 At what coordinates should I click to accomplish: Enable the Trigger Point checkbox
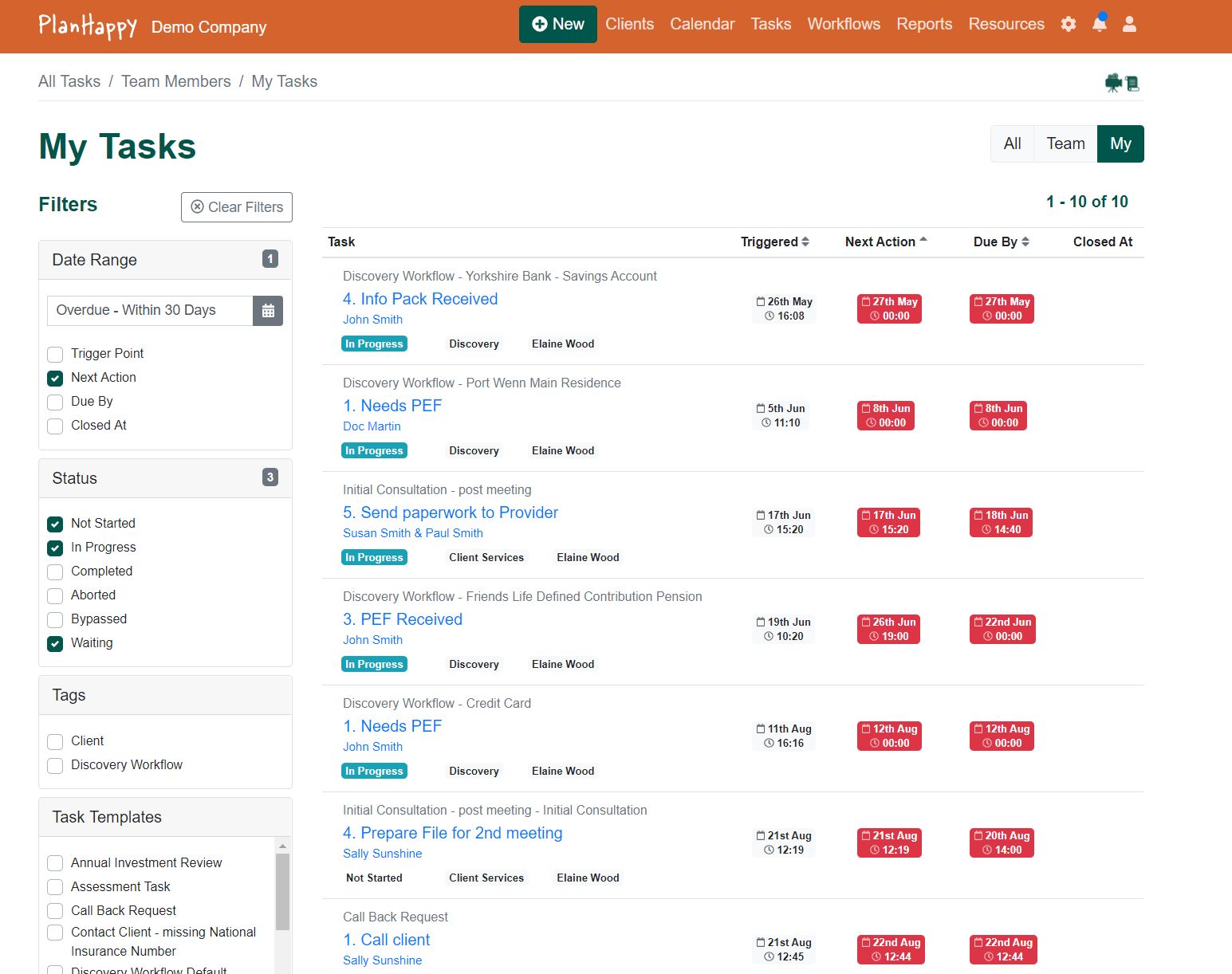click(x=55, y=354)
